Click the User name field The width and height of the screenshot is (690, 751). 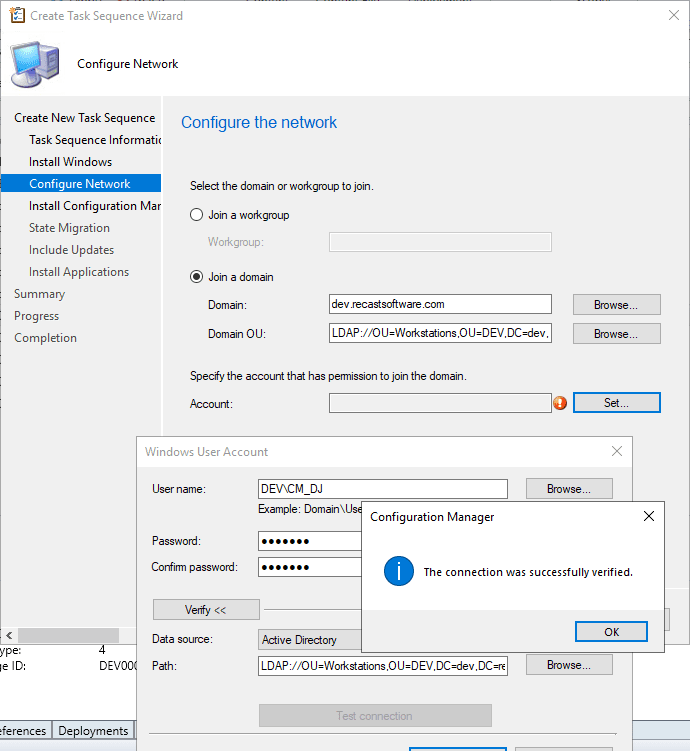[x=383, y=489]
